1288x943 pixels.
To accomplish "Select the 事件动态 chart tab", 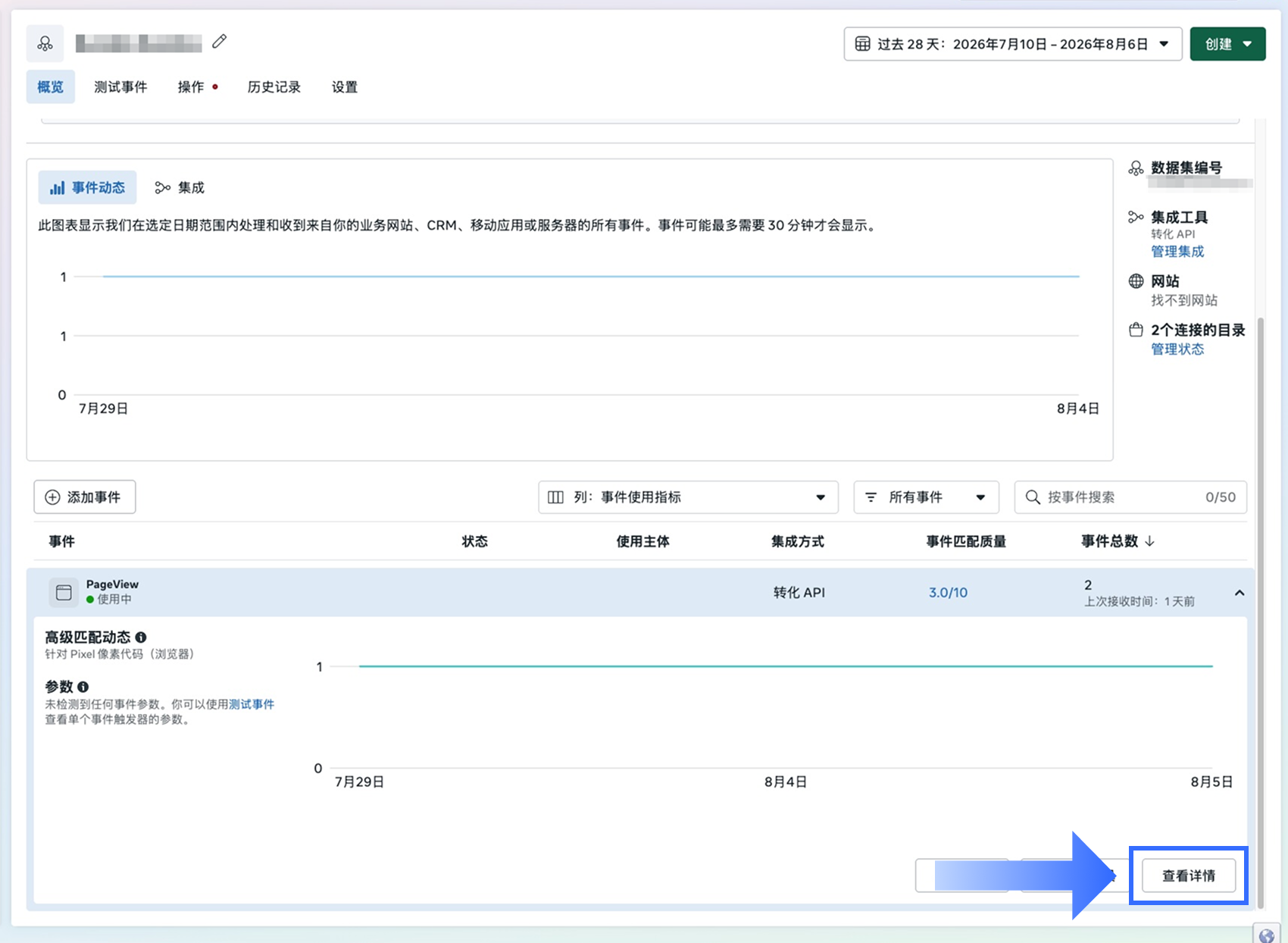I will (x=87, y=187).
